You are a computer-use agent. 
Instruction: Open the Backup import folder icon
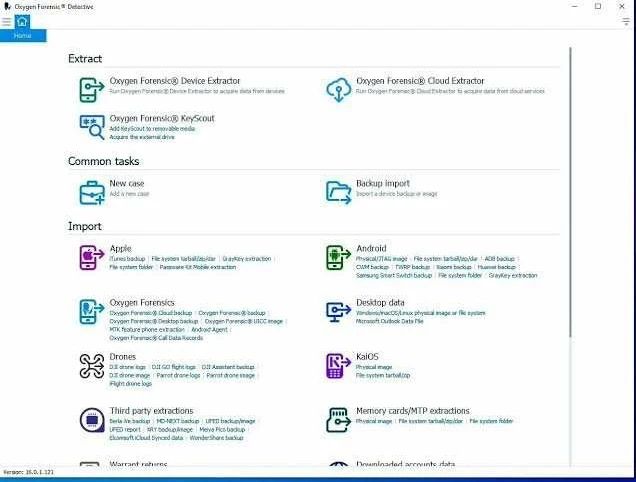pyautogui.click(x=339, y=192)
